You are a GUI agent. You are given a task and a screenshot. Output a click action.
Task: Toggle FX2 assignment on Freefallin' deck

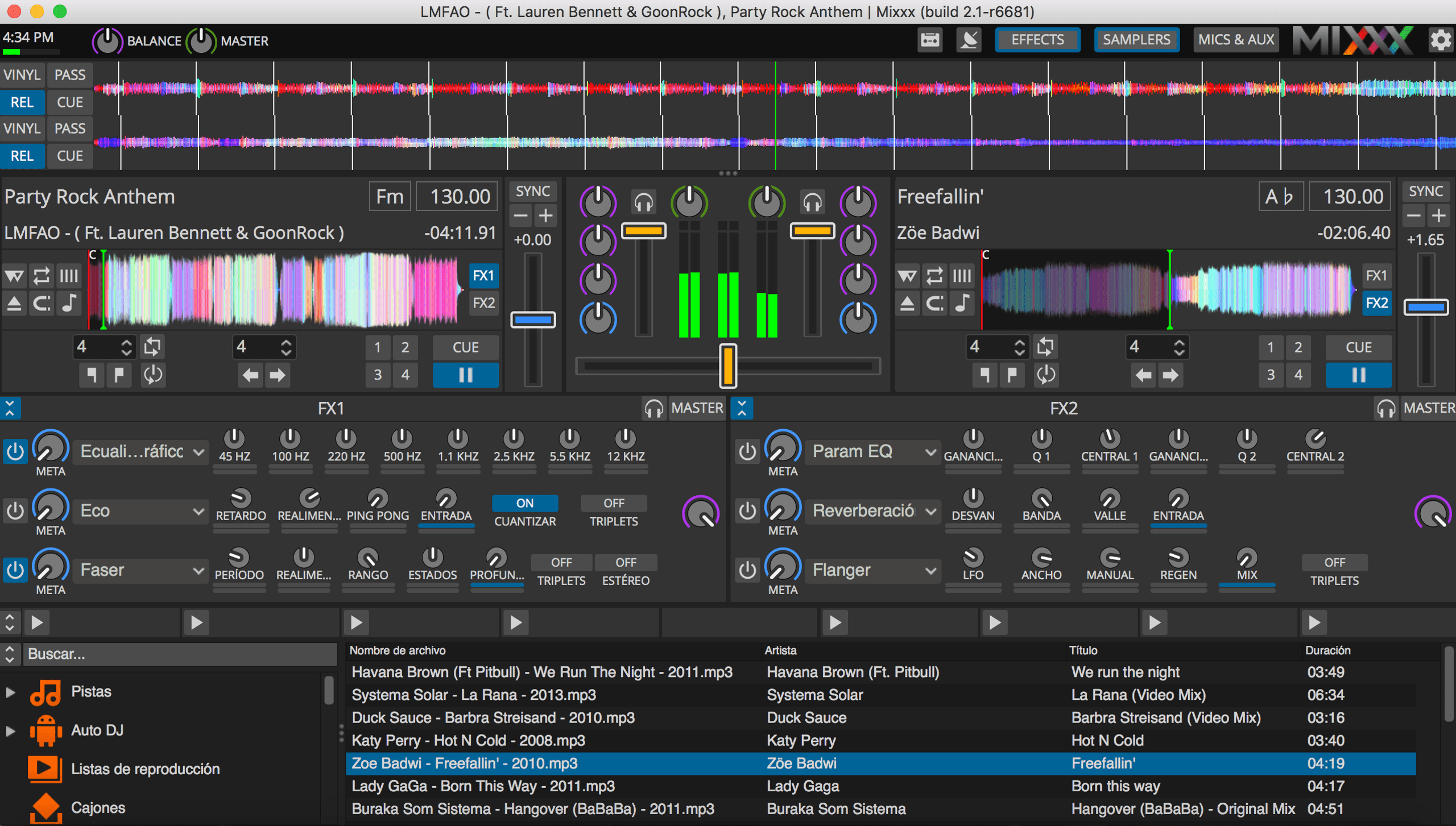(1377, 303)
